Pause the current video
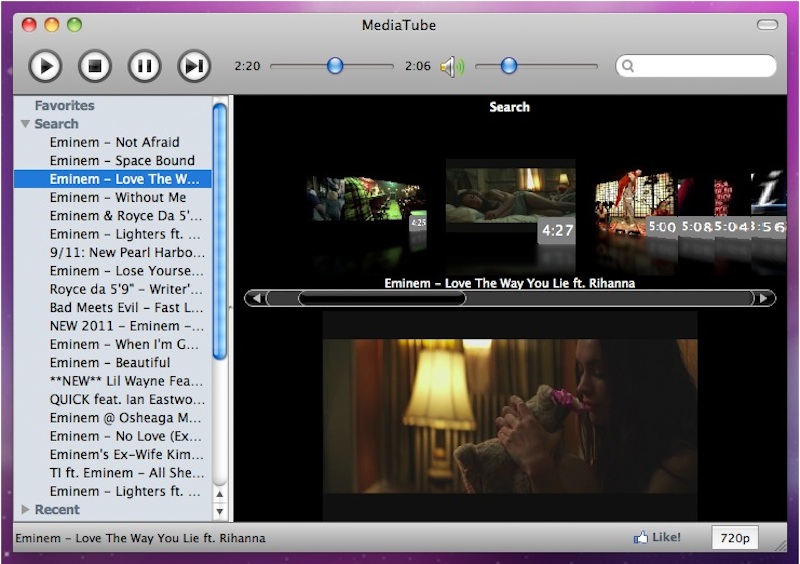The height and width of the screenshot is (564, 800). click(144, 67)
